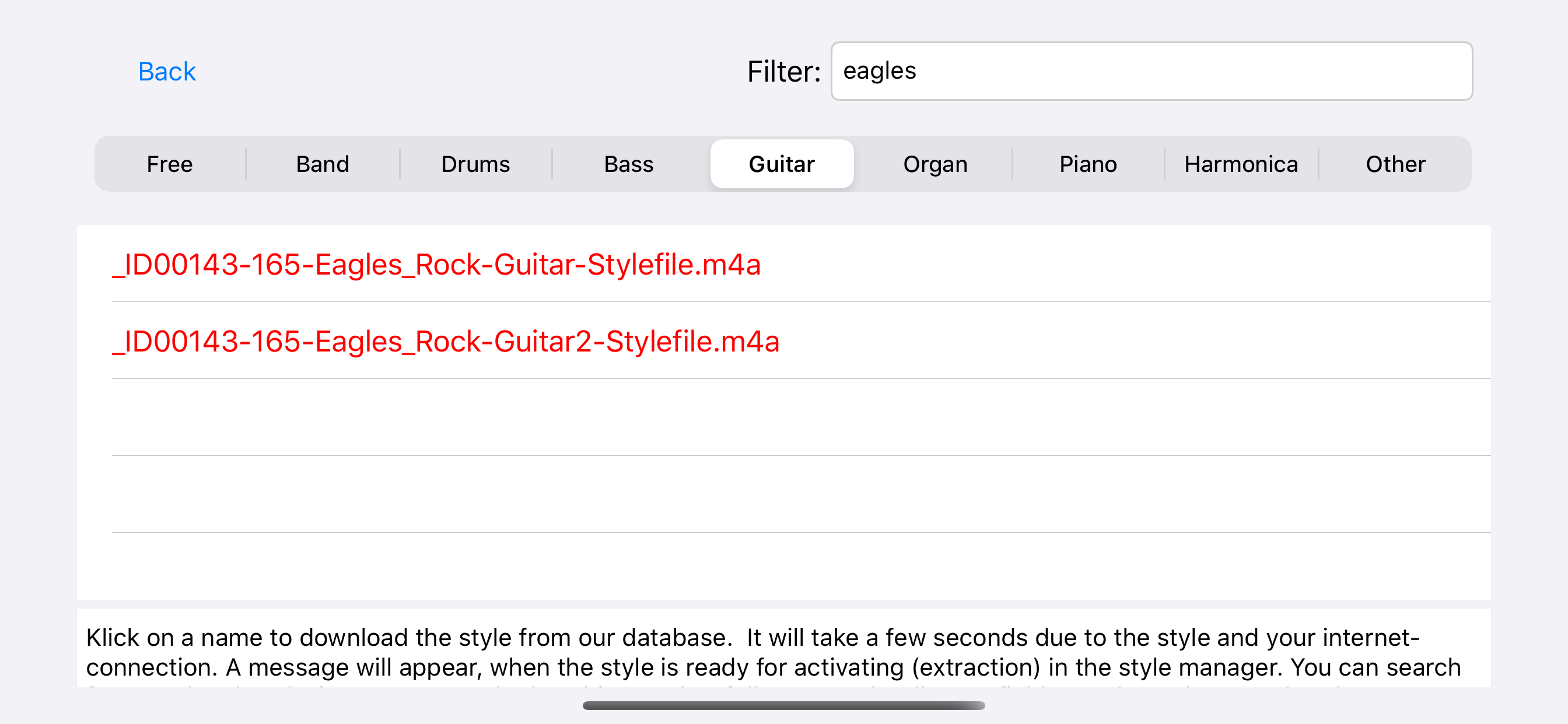Click the selected Guitar tab
The image size is (1568, 724).
(x=782, y=164)
